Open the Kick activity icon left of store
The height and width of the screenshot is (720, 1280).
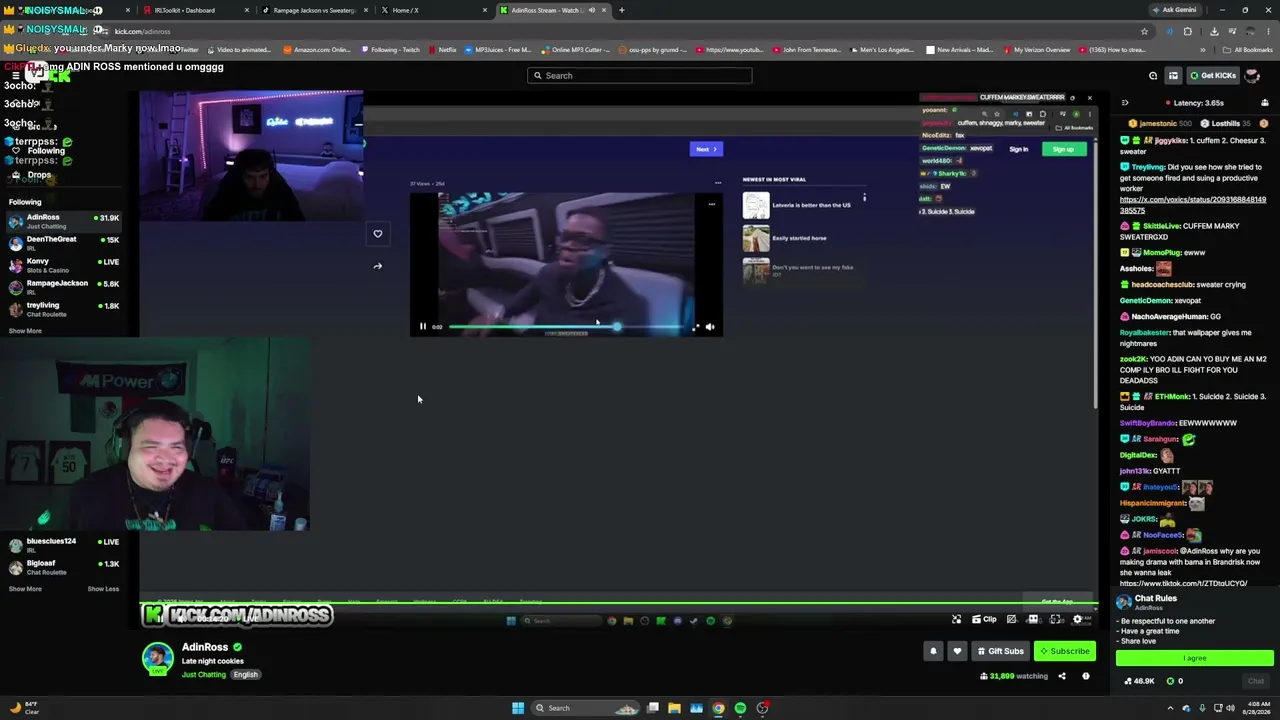pyautogui.click(x=1153, y=75)
